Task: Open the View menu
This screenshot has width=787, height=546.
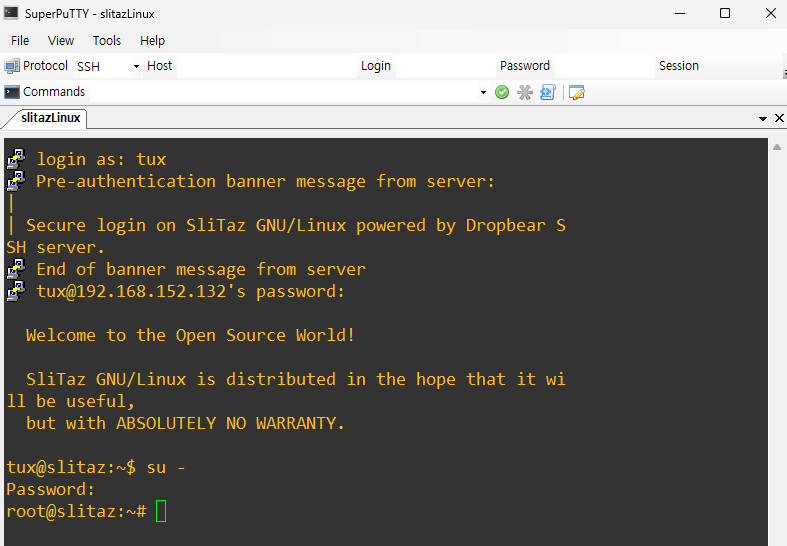Action: (61, 41)
